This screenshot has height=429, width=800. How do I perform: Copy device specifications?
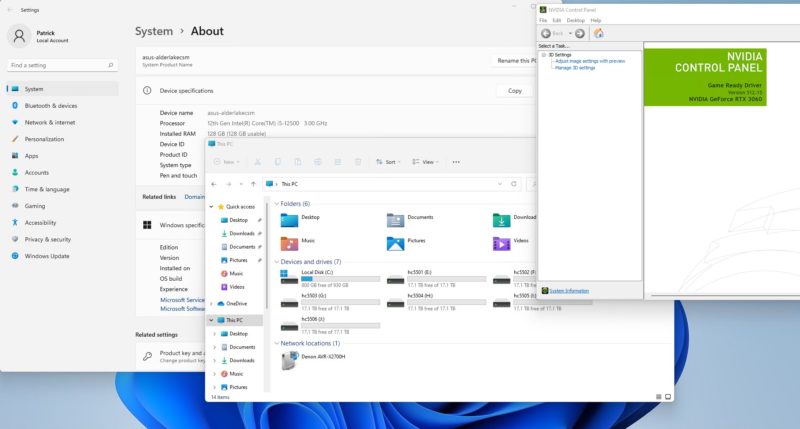coord(515,91)
